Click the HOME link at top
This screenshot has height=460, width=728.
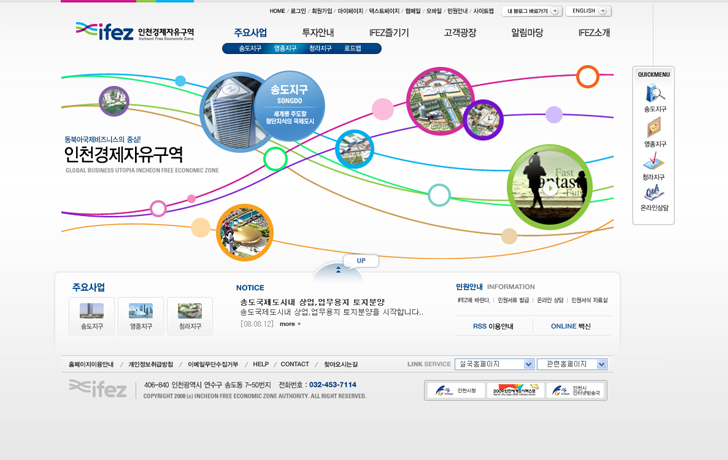pos(277,11)
